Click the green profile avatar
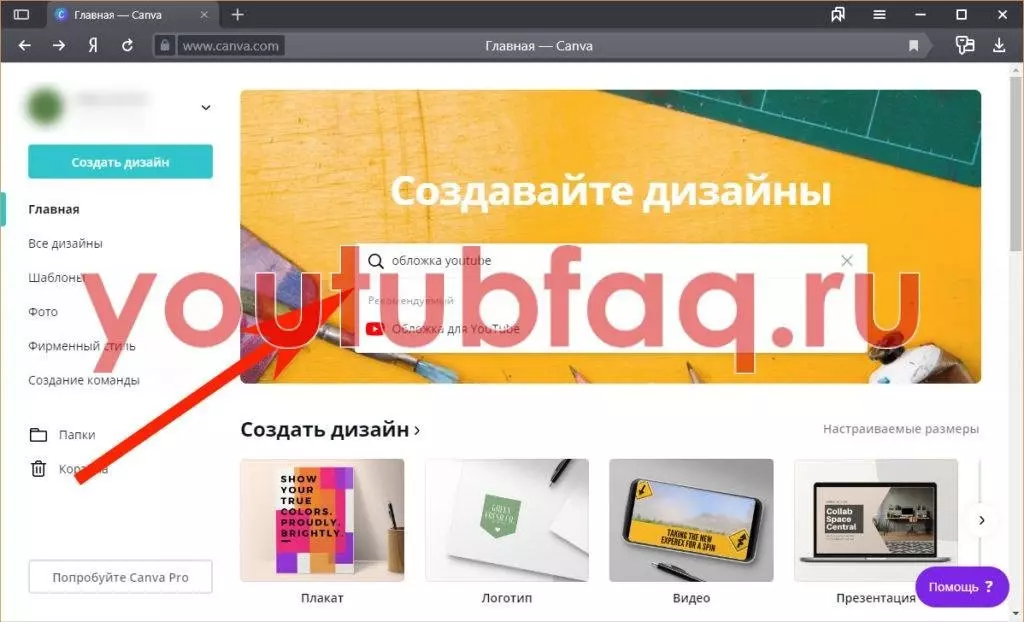This screenshot has height=622, width=1024. (x=44, y=106)
